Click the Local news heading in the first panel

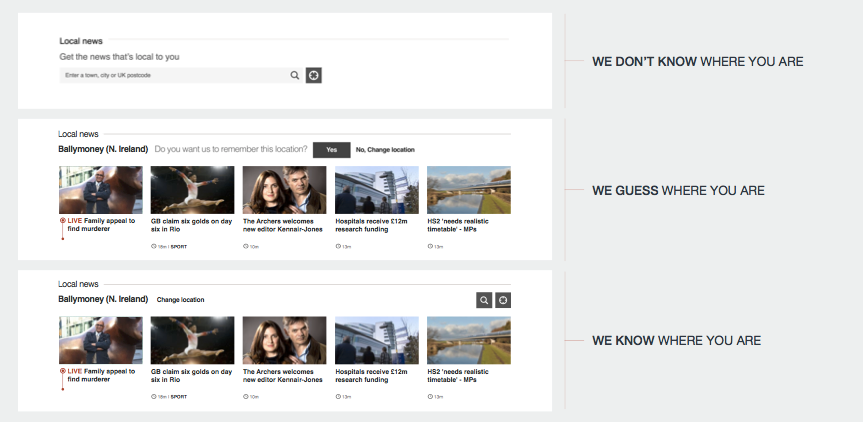(x=81, y=41)
